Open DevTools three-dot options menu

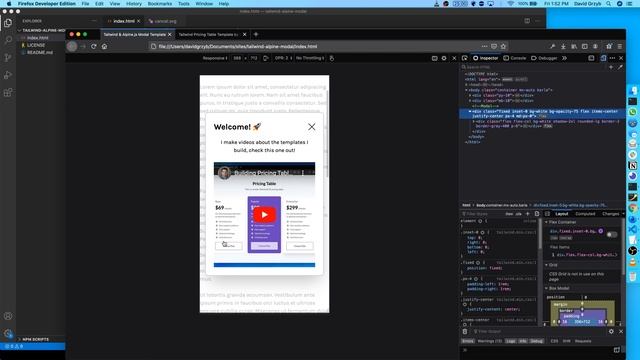point(612,58)
